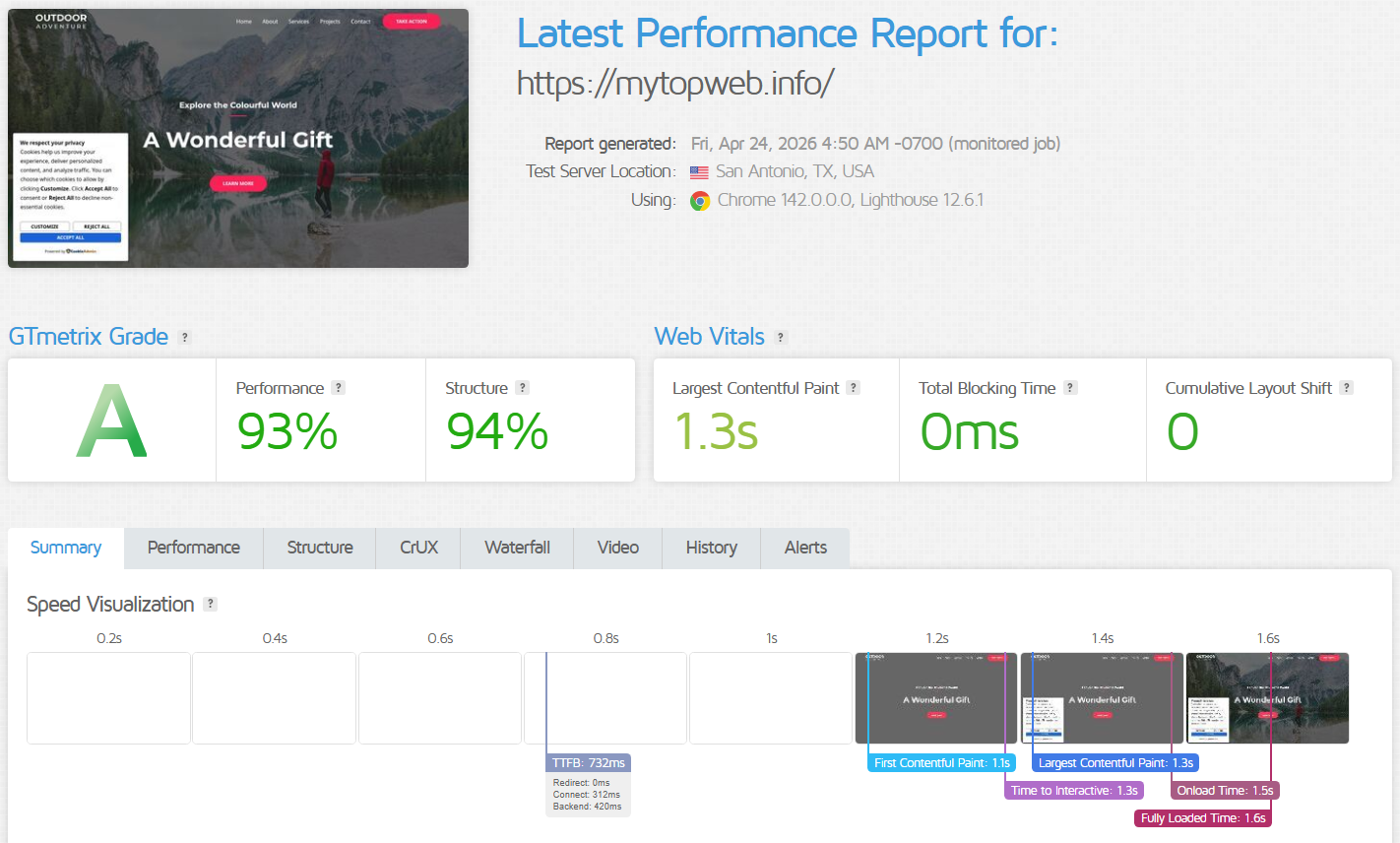Click the Speed Visualization help icon
1400x843 pixels.
pos(210,605)
